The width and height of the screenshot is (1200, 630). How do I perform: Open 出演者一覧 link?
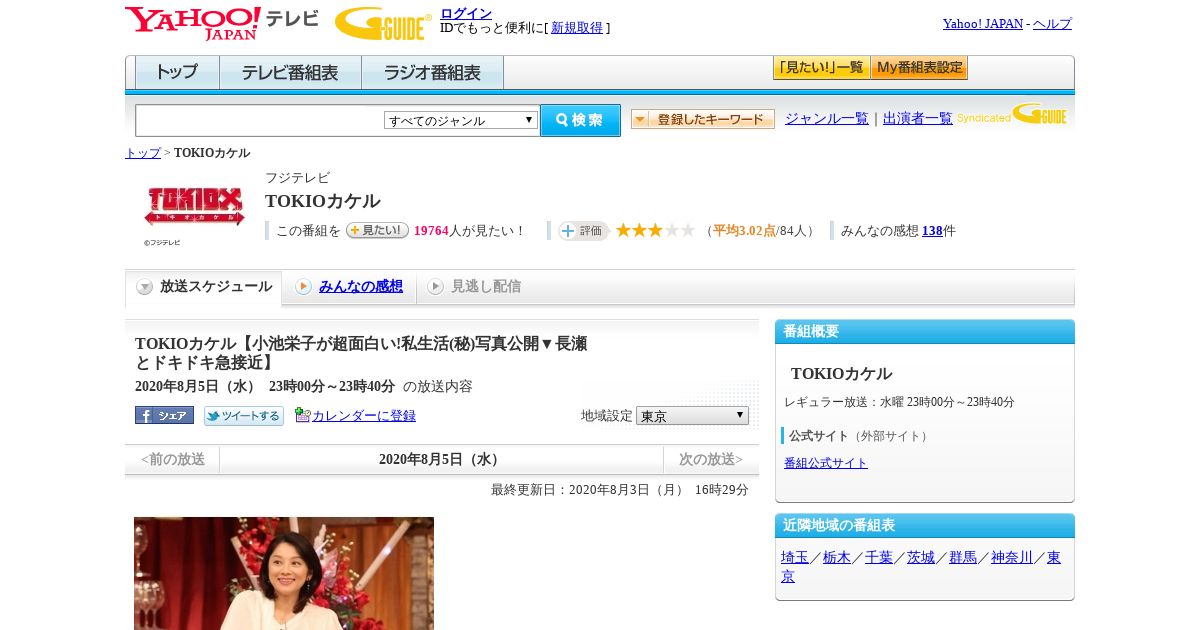[x=918, y=118]
